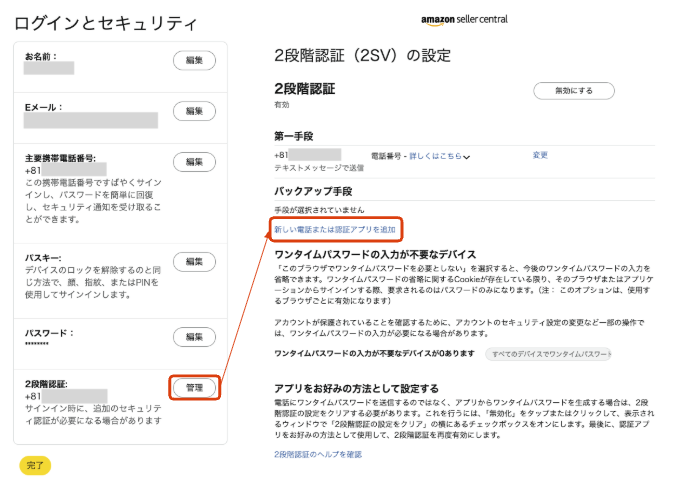676x486 pixels.
Task: Click the yellow 完了 button
Action: [35, 465]
